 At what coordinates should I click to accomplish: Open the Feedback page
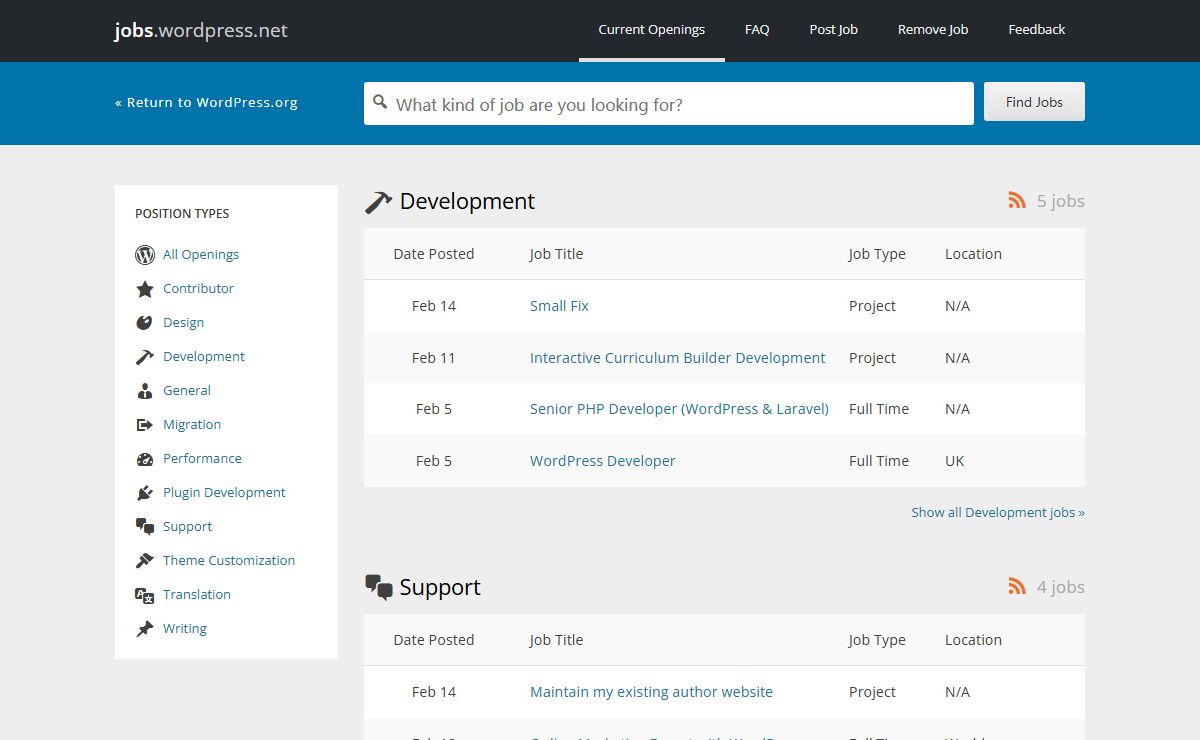1037,30
